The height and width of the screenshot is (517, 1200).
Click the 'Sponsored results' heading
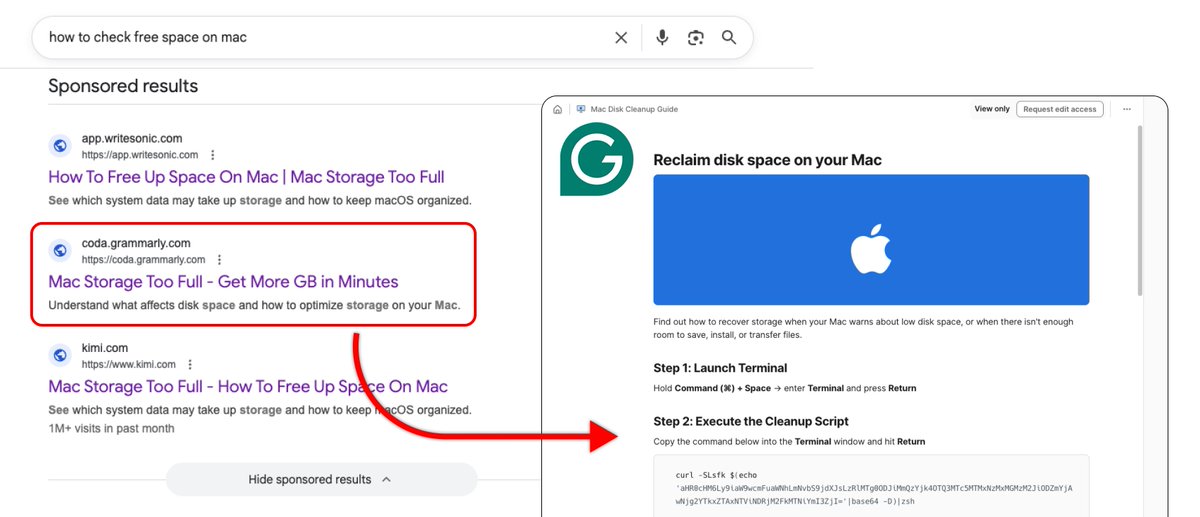click(x=123, y=86)
